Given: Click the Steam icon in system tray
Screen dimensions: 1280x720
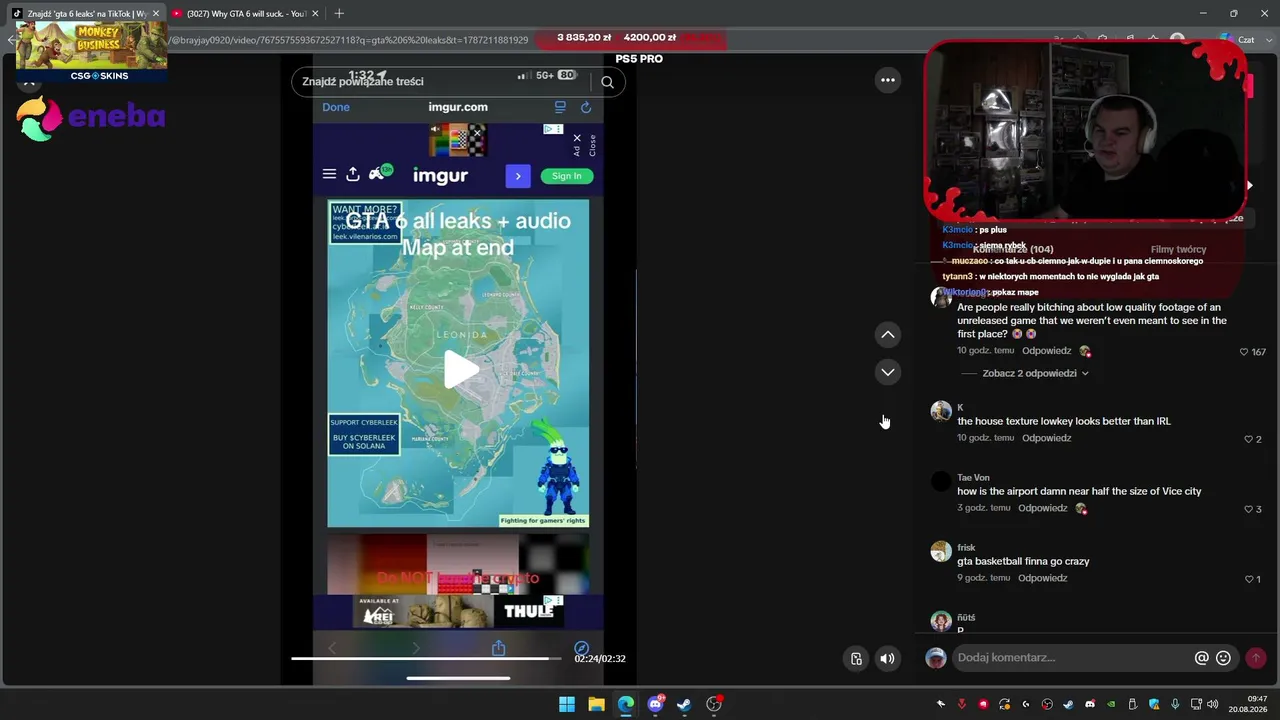Looking at the screenshot, I should click(1068, 704).
